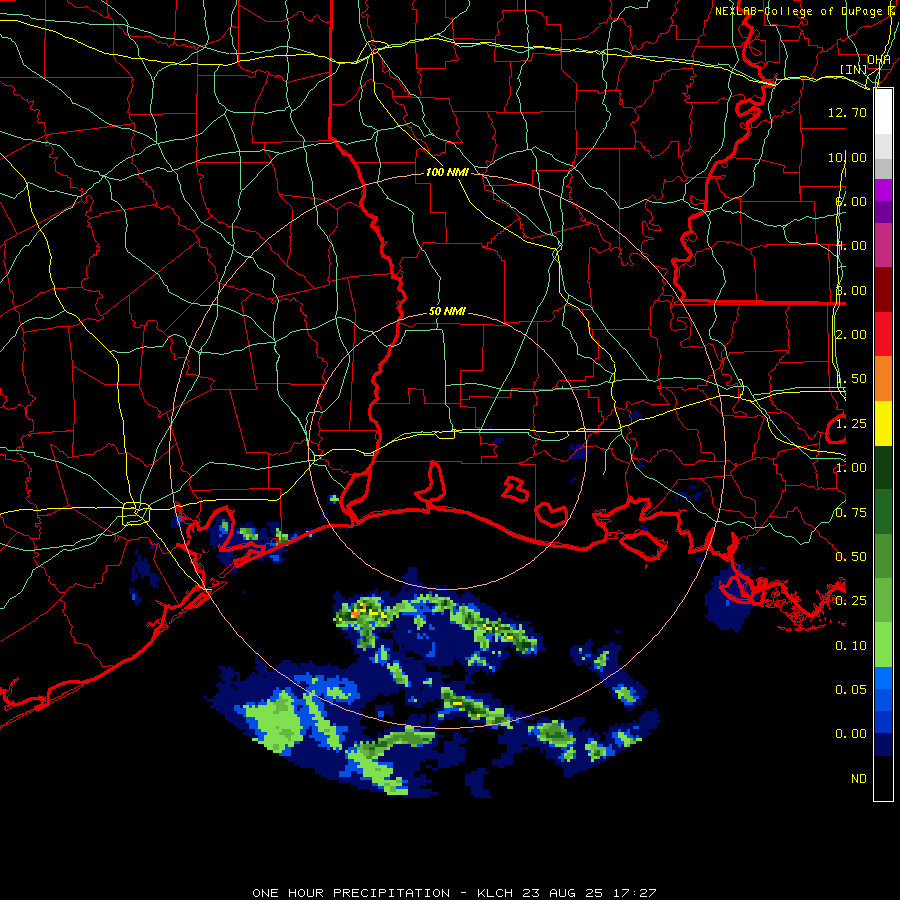
Task: Click the 12.70 legend value
Action: tap(847, 112)
